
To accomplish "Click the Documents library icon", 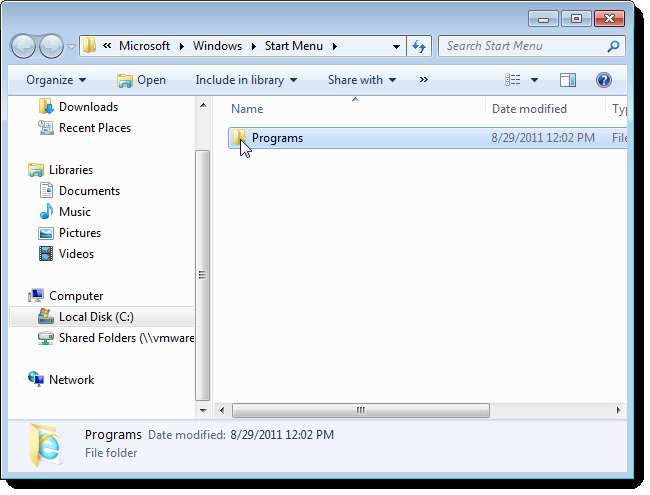I will [46, 191].
